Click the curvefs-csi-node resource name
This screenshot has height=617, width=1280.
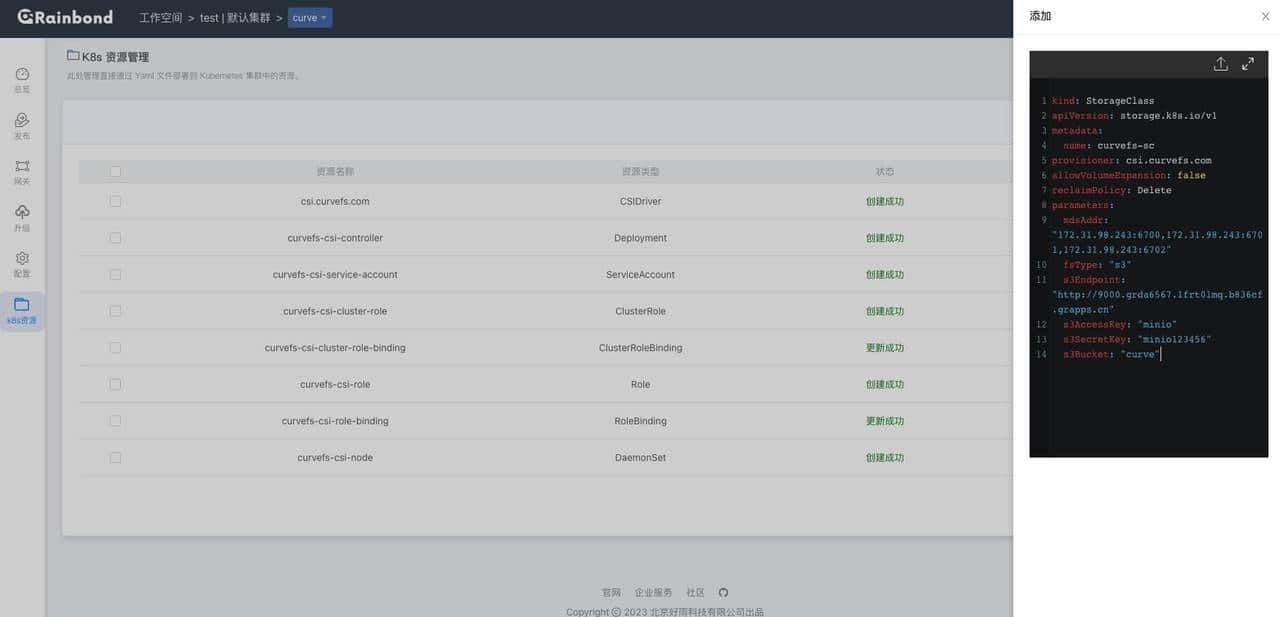click(x=335, y=457)
